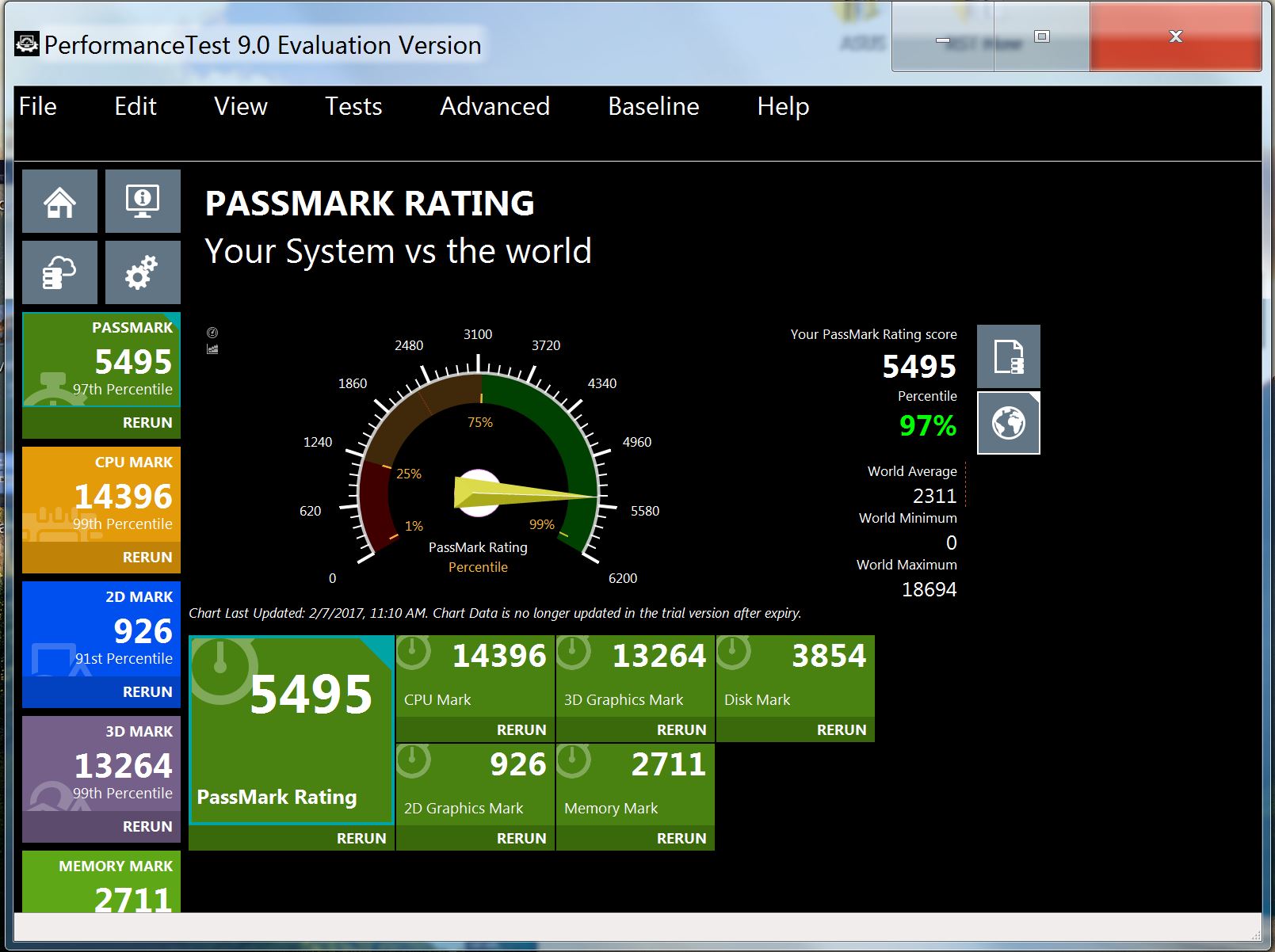Open the Advanced menu
The height and width of the screenshot is (952, 1275).
tap(494, 106)
